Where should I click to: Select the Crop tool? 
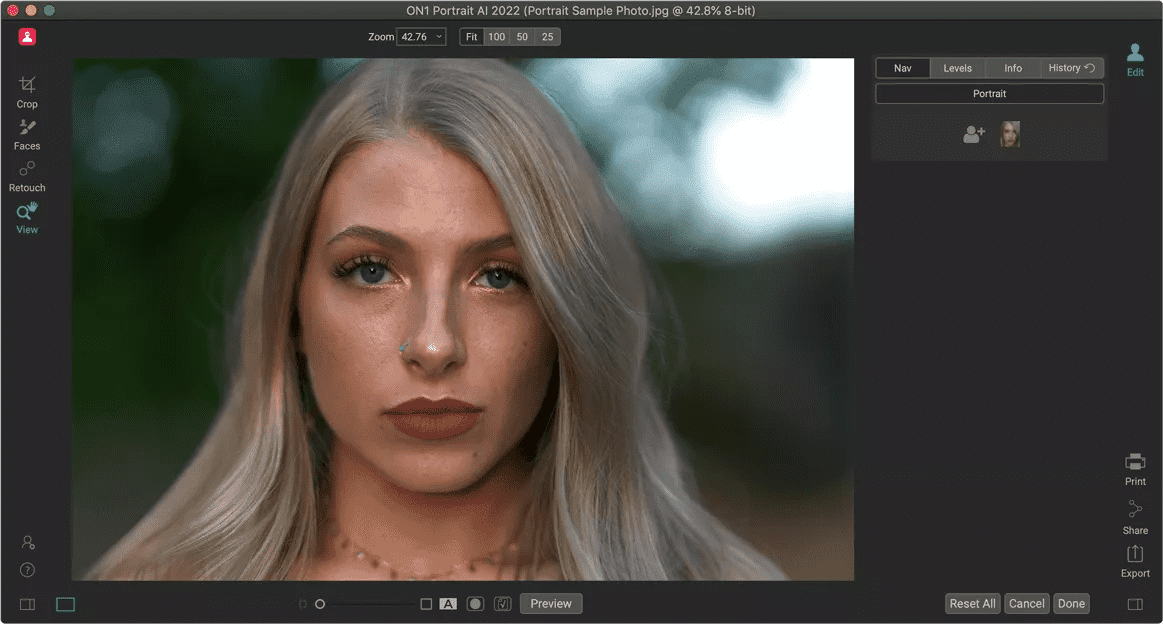pos(27,91)
